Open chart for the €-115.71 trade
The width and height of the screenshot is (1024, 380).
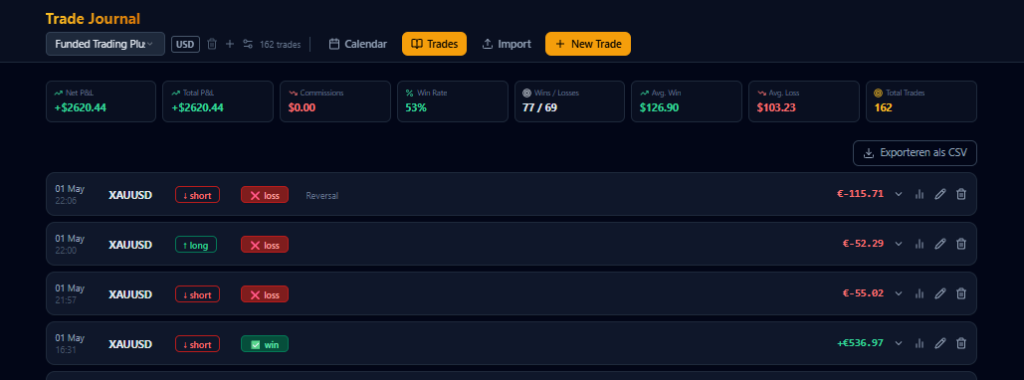pos(920,194)
